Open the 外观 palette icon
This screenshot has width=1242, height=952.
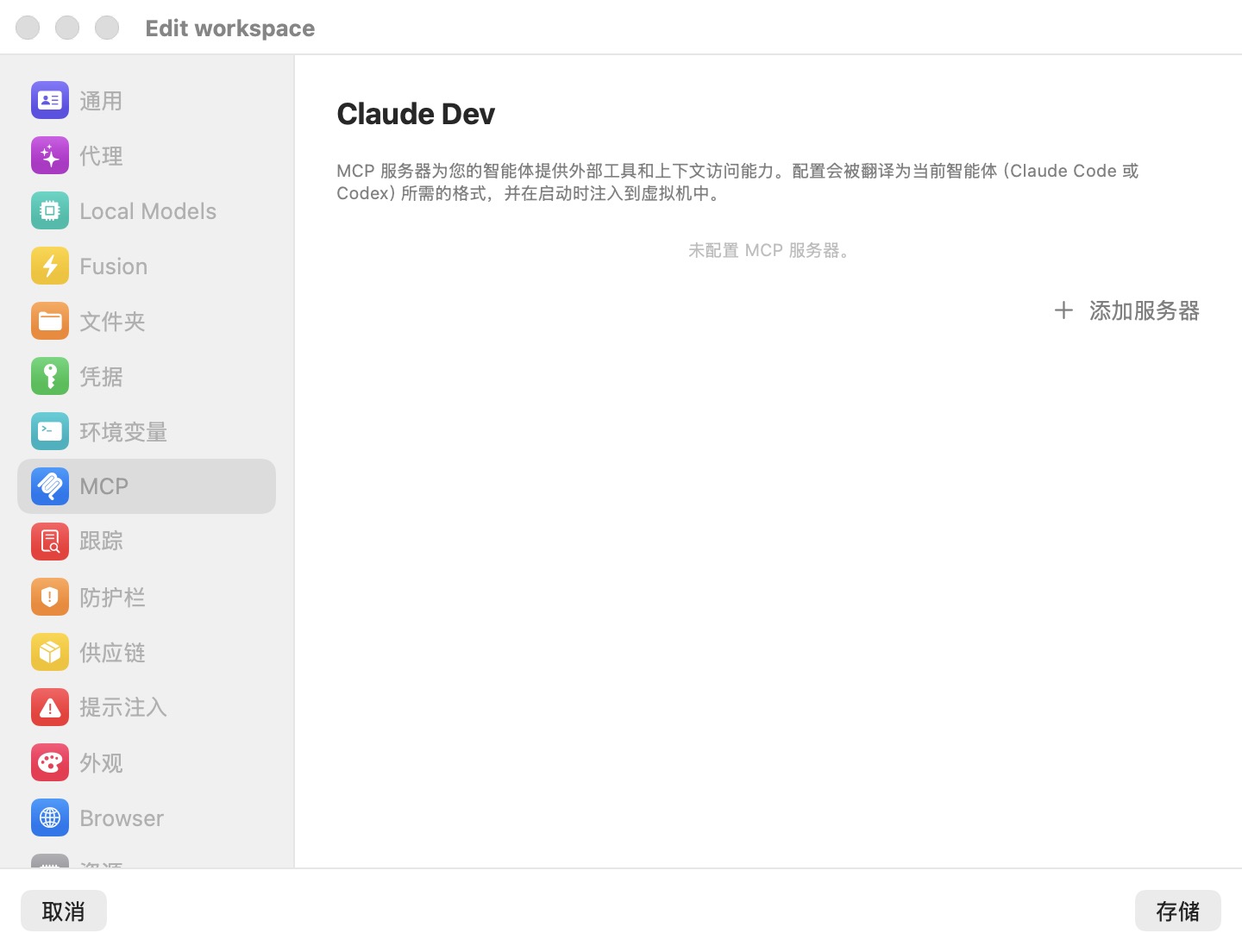click(x=50, y=762)
